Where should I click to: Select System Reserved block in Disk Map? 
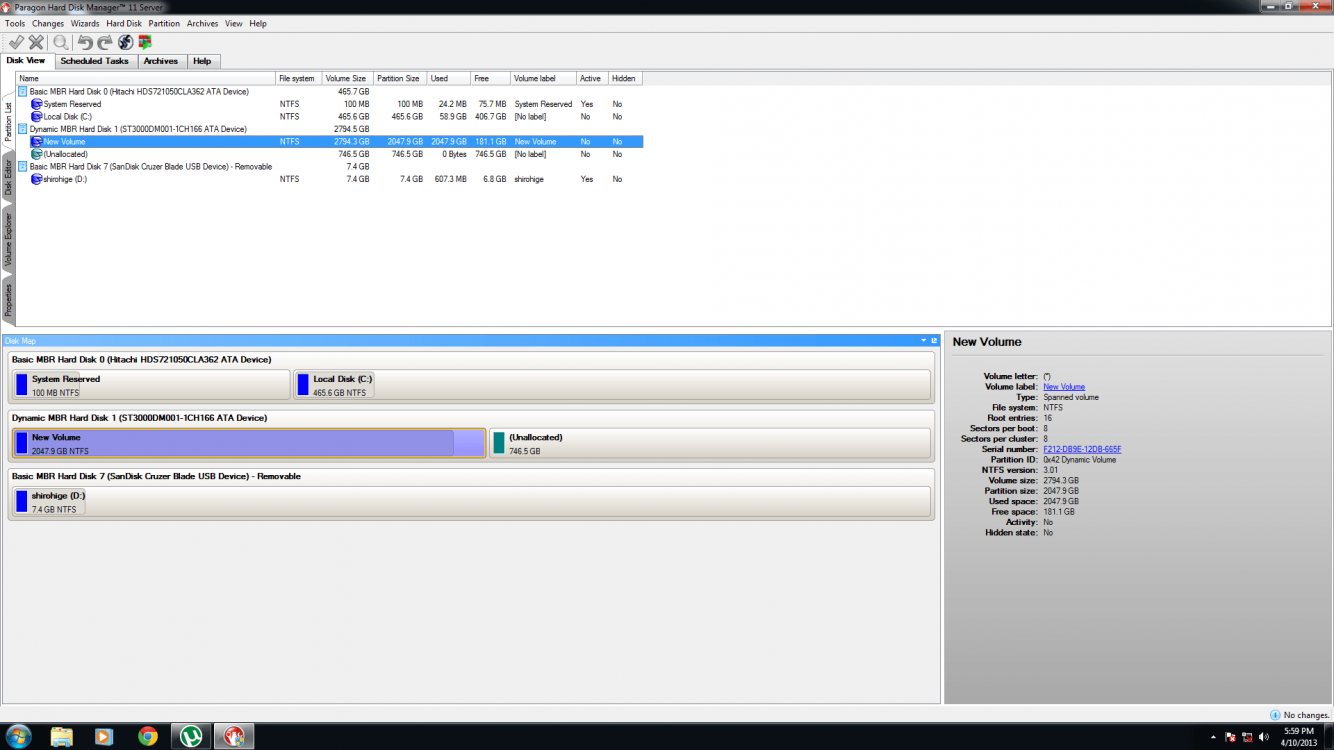click(x=151, y=385)
